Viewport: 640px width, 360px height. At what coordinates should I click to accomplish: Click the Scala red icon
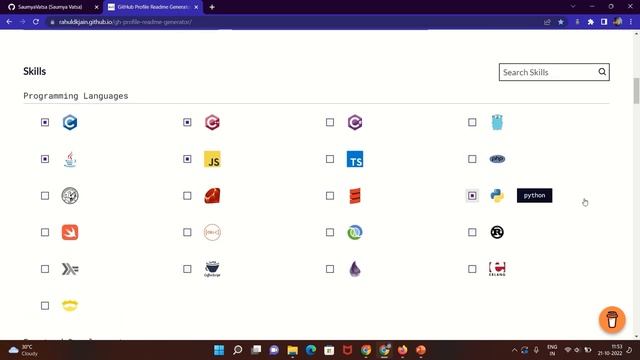(x=355, y=196)
